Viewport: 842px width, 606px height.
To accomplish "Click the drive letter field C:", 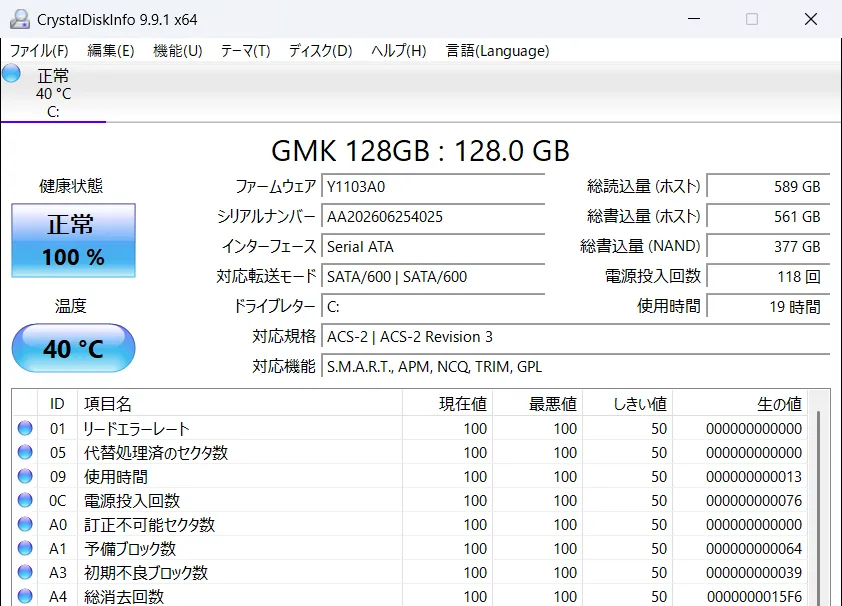I will (x=433, y=307).
